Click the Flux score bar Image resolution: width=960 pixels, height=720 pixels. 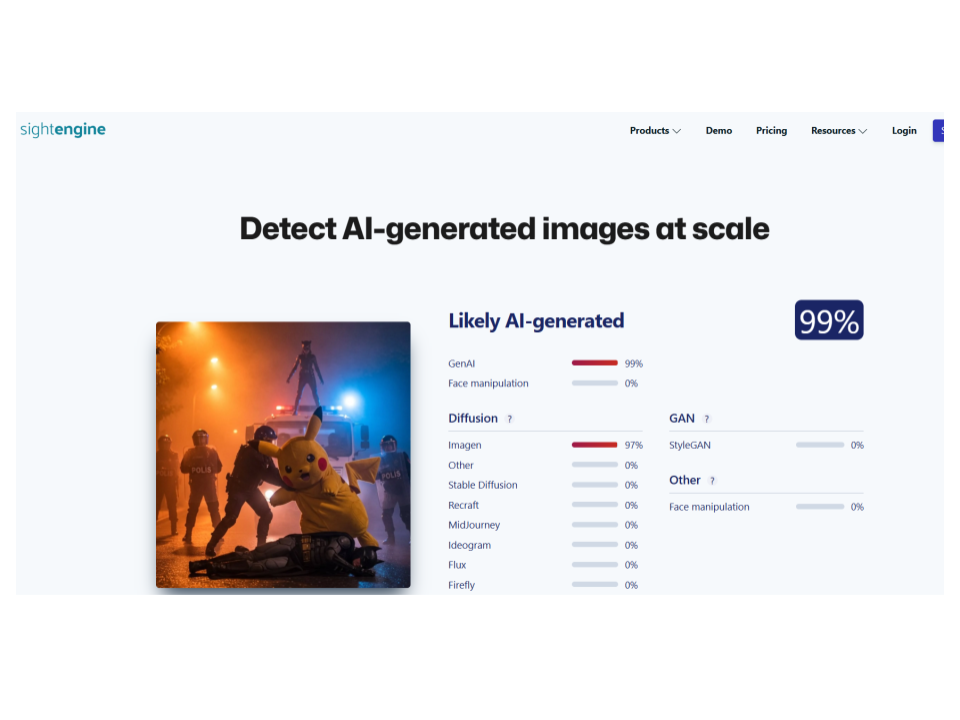click(594, 565)
